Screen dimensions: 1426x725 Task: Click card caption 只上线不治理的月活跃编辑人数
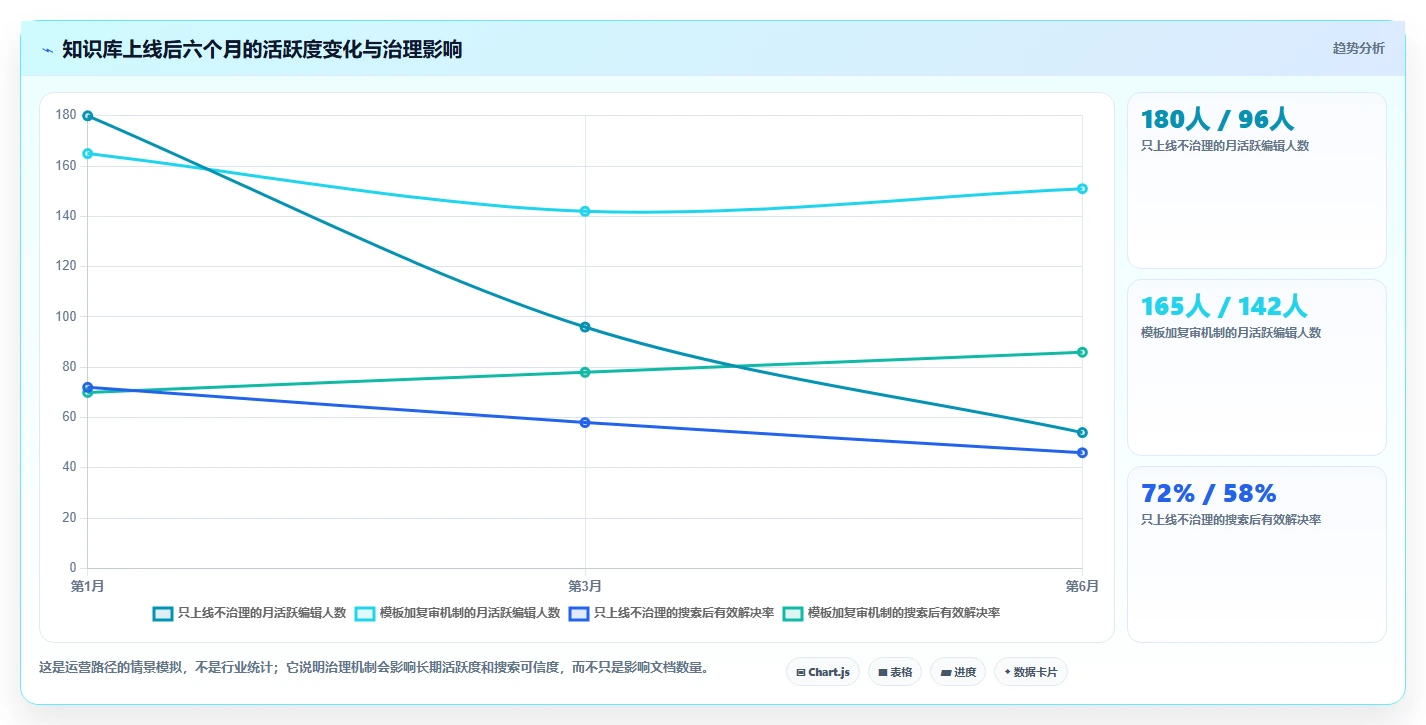1225,145
